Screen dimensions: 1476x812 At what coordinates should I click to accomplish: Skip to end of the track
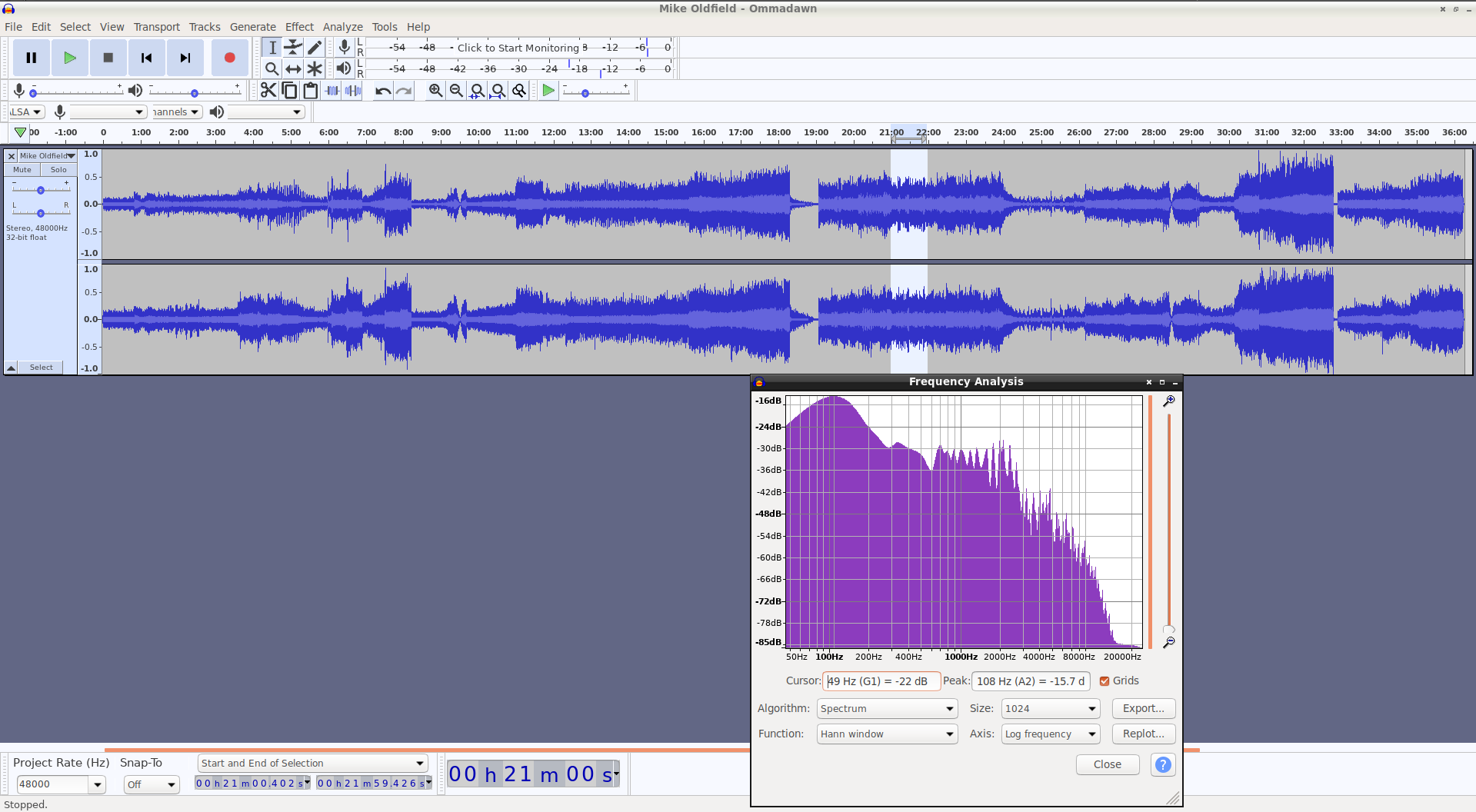click(x=185, y=58)
